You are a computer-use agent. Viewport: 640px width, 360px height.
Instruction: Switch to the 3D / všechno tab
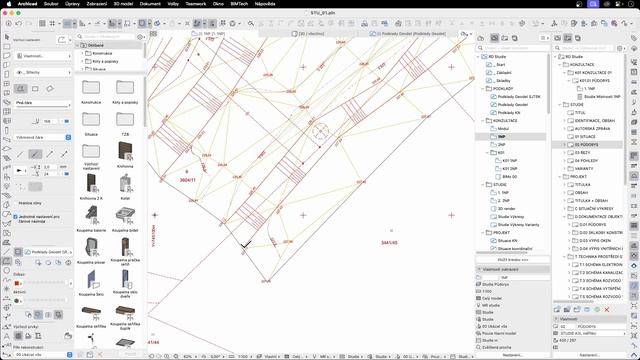tap(309, 33)
